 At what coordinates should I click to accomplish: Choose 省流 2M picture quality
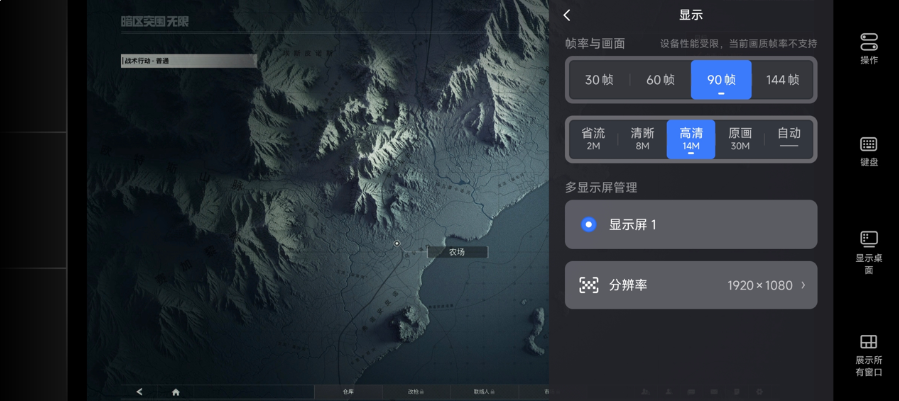click(593, 139)
